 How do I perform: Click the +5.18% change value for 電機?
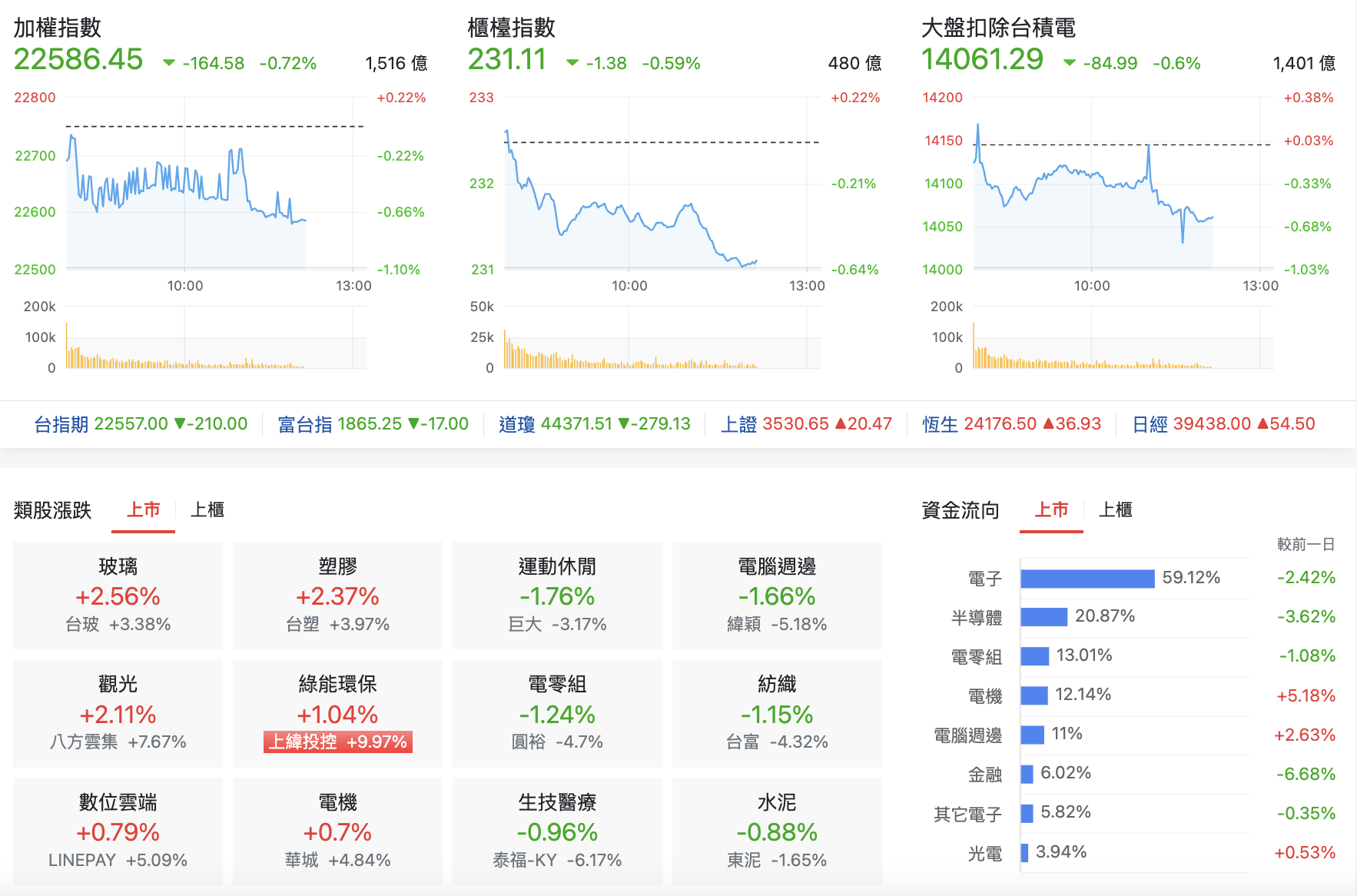(x=1306, y=695)
